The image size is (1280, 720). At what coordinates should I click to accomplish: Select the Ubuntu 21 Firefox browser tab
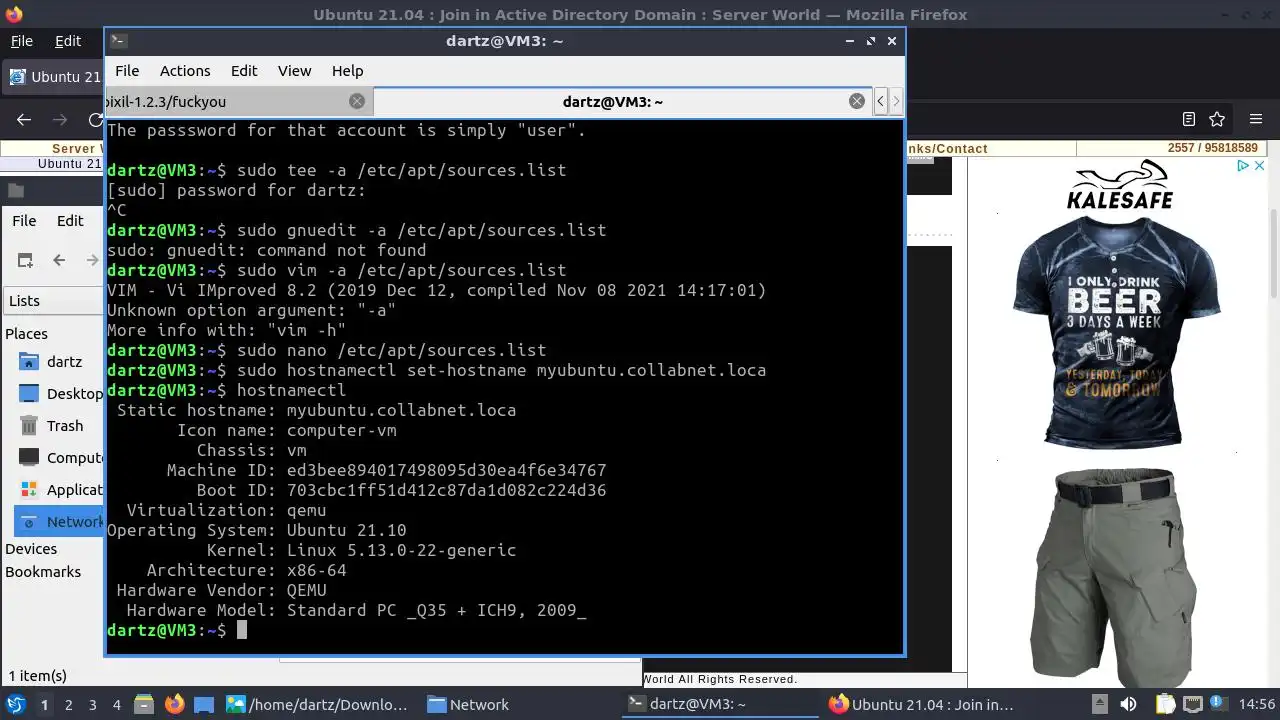(54, 77)
